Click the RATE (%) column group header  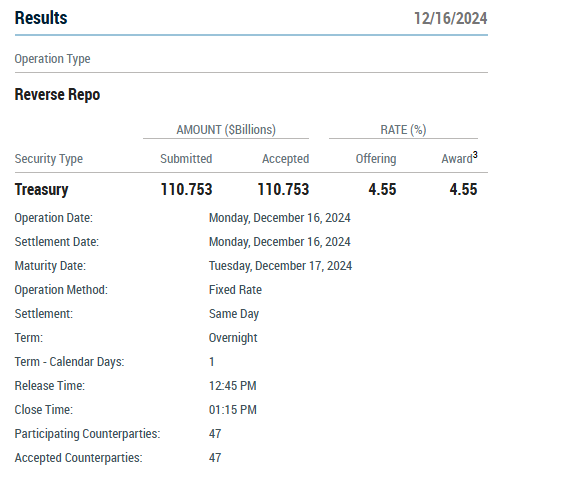(x=403, y=129)
